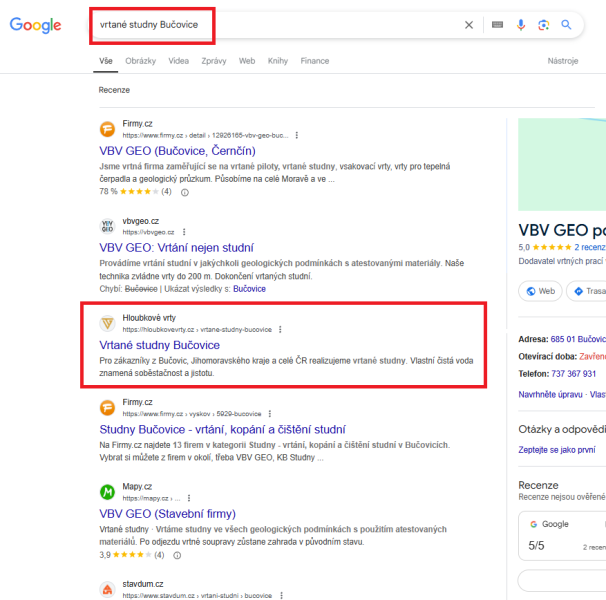Screen dimensions: 606x600
Task: Open more options for Firmy.cz vyskov result
Action: click(x=270, y=414)
